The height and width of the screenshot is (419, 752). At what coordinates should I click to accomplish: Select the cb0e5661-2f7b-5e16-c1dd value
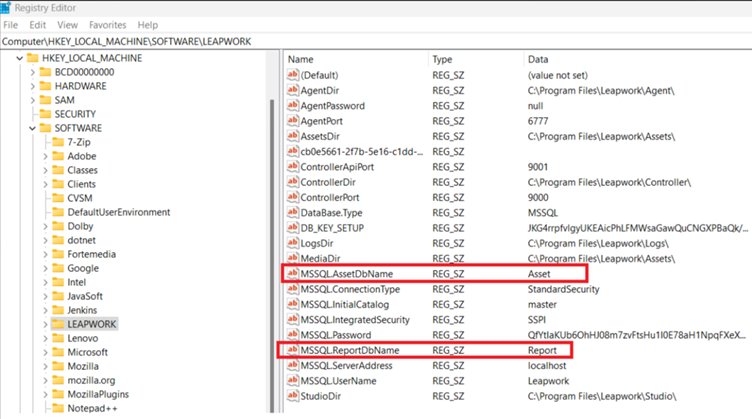pyautogui.click(x=362, y=151)
